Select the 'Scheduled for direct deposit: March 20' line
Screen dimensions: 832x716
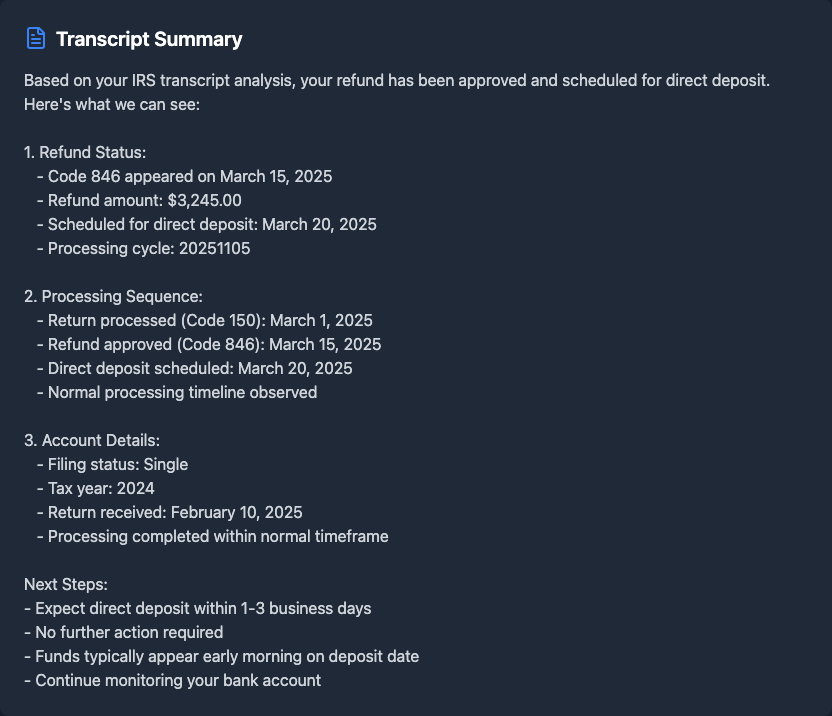point(212,224)
